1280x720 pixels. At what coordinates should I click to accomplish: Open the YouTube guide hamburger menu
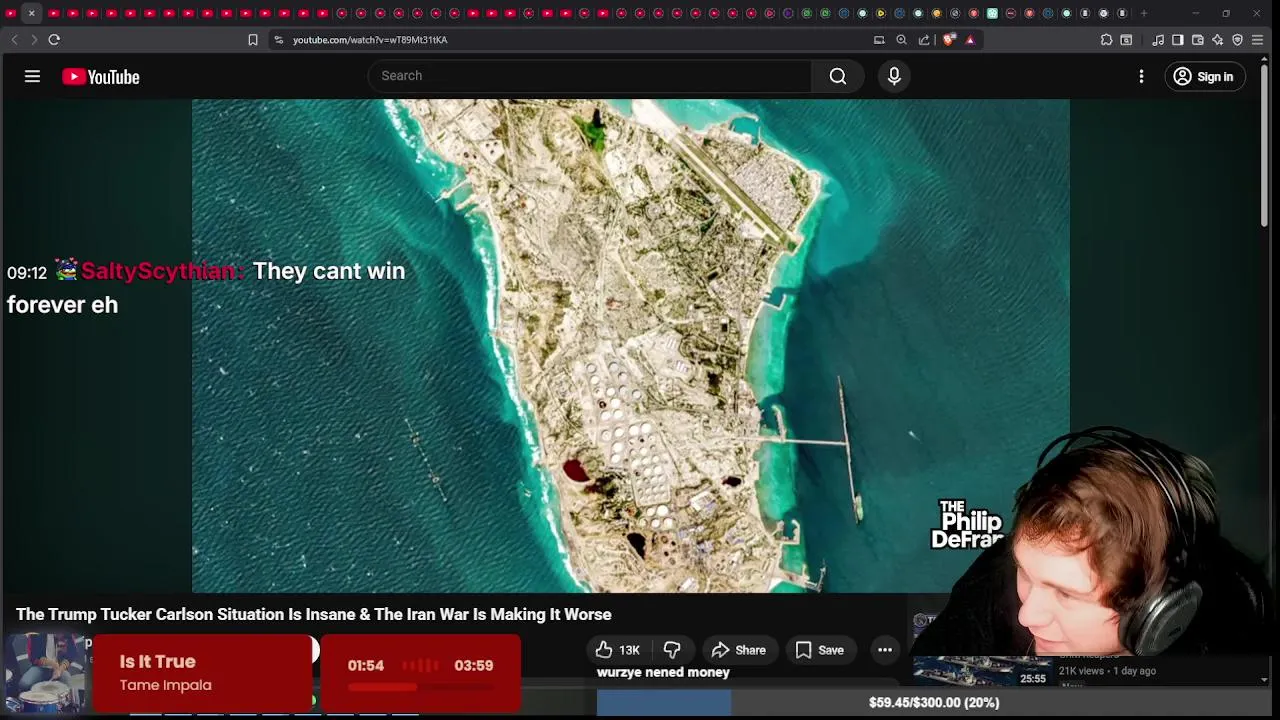(x=32, y=76)
